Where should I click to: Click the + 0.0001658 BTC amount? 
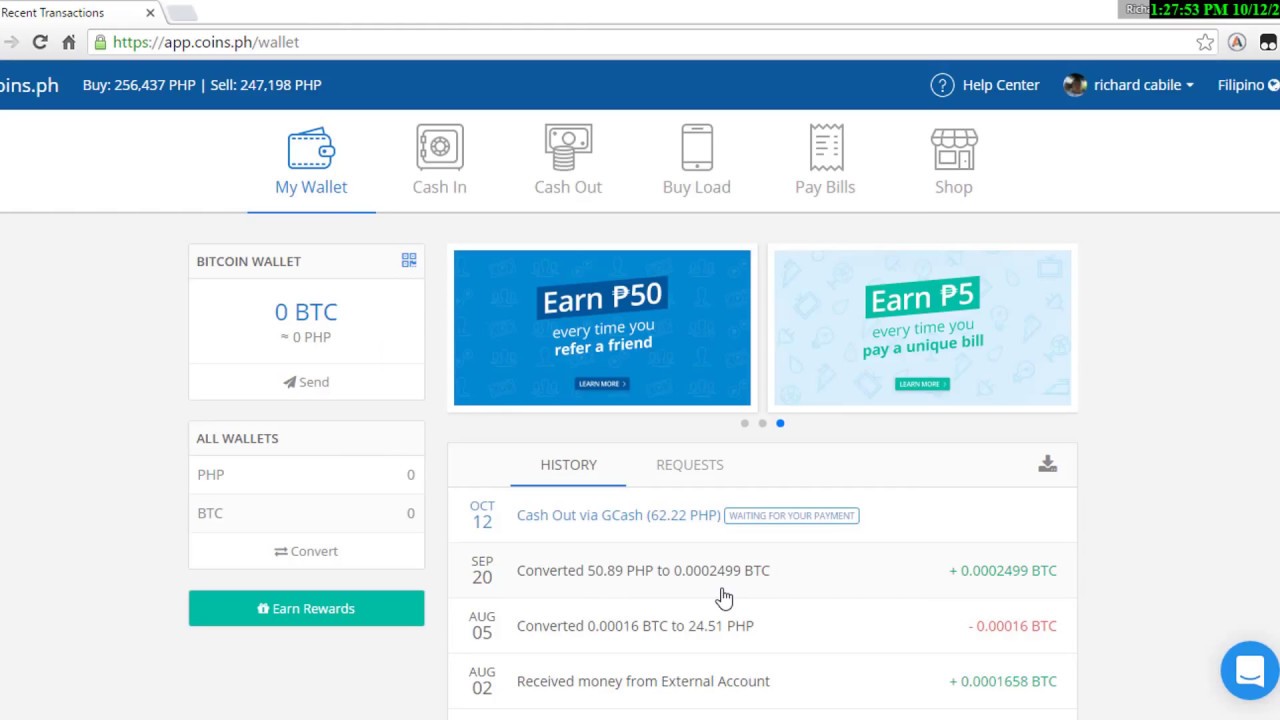point(1003,681)
